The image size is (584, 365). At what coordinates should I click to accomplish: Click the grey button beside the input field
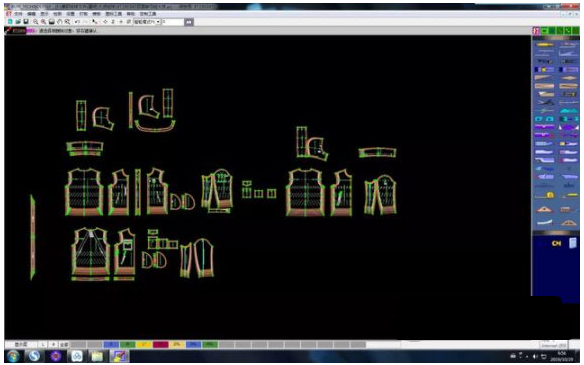point(189,22)
